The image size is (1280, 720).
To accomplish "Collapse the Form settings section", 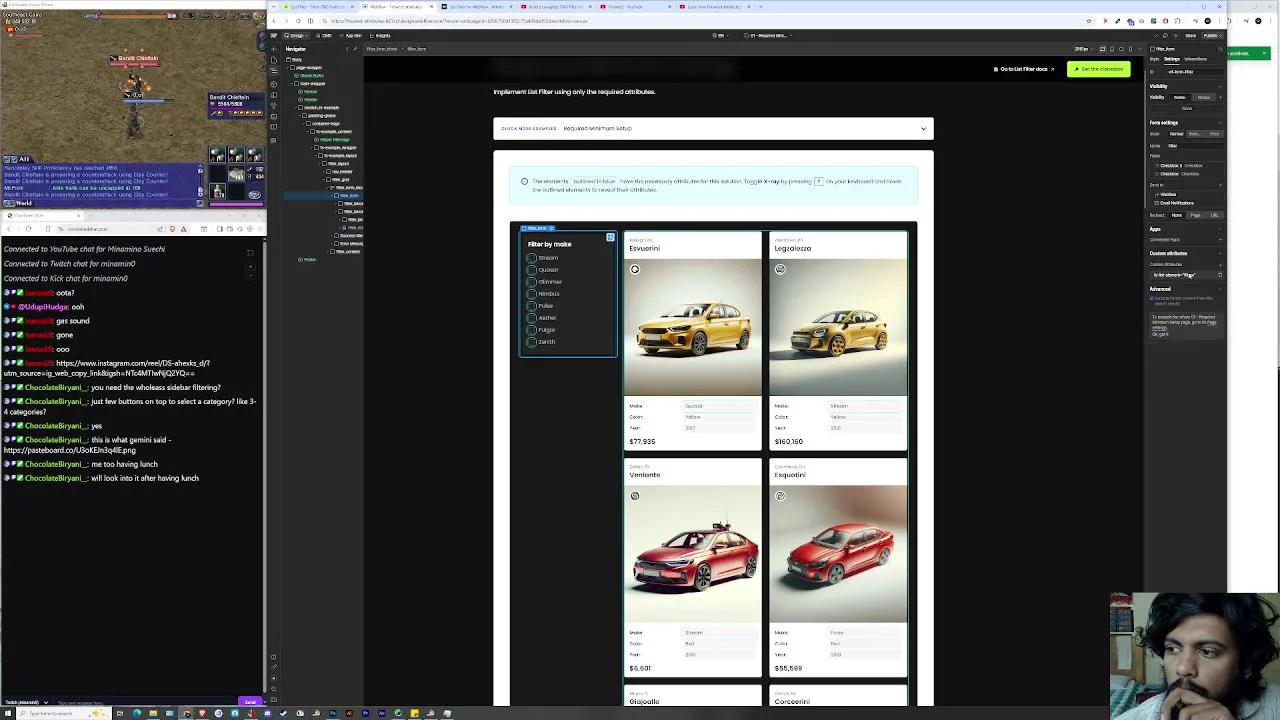I will (x=1220, y=122).
